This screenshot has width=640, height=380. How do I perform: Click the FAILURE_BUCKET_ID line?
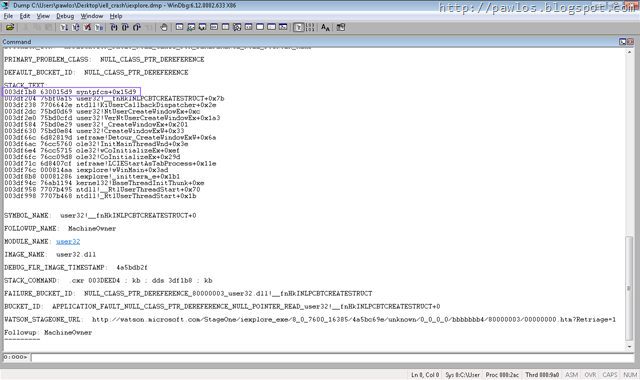pyautogui.click(x=188, y=293)
